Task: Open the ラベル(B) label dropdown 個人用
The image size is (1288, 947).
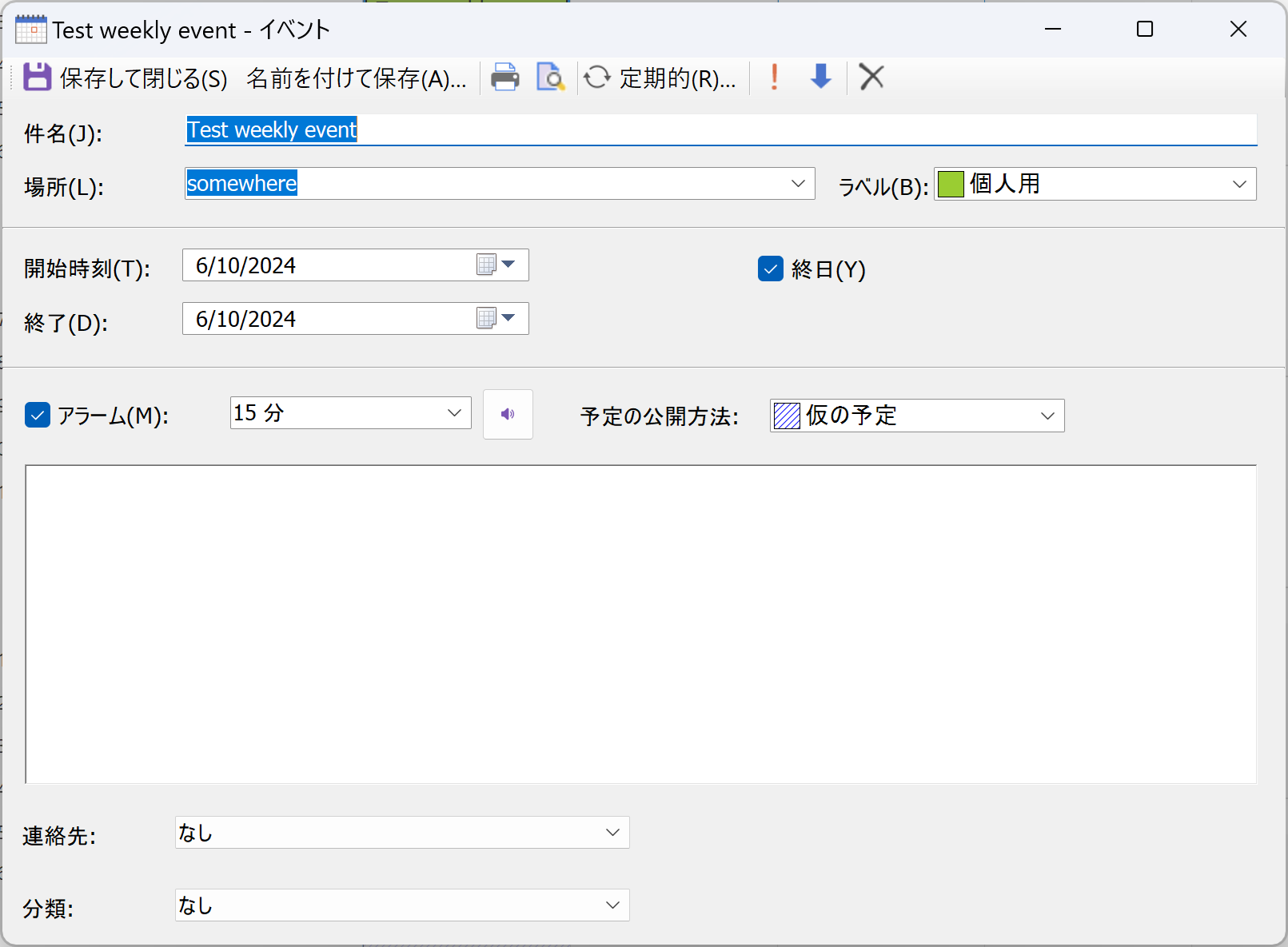Action: pyautogui.click(x=1095, y=184)
